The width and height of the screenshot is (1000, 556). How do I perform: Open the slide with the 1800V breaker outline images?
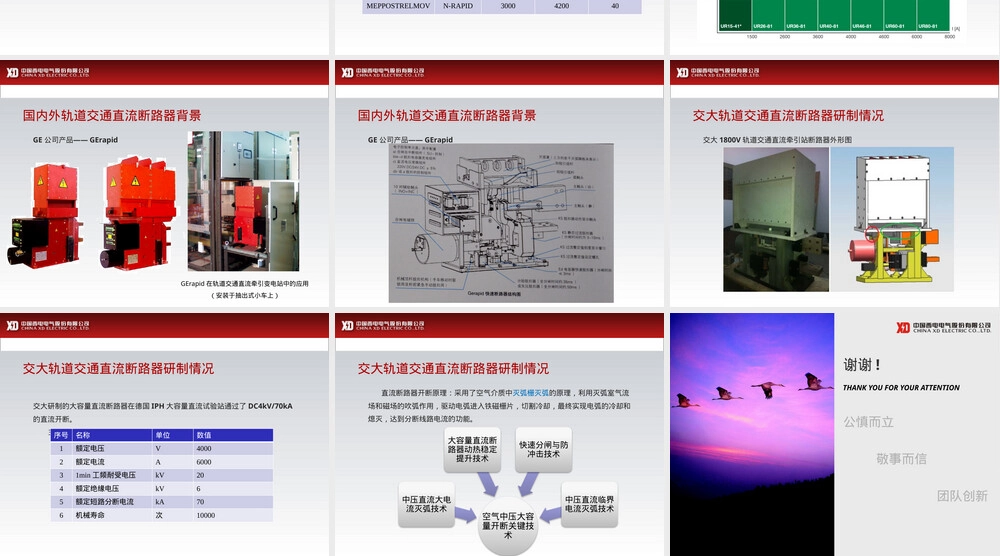835,184
